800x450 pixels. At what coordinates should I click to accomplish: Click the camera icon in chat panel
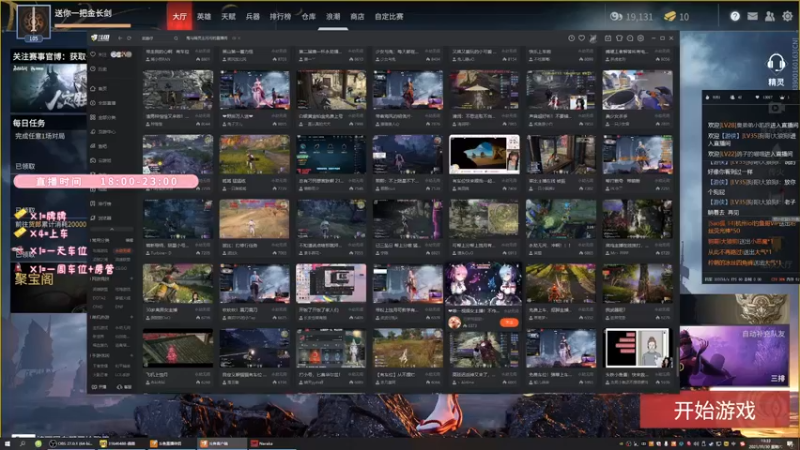(x=776, y=108)
